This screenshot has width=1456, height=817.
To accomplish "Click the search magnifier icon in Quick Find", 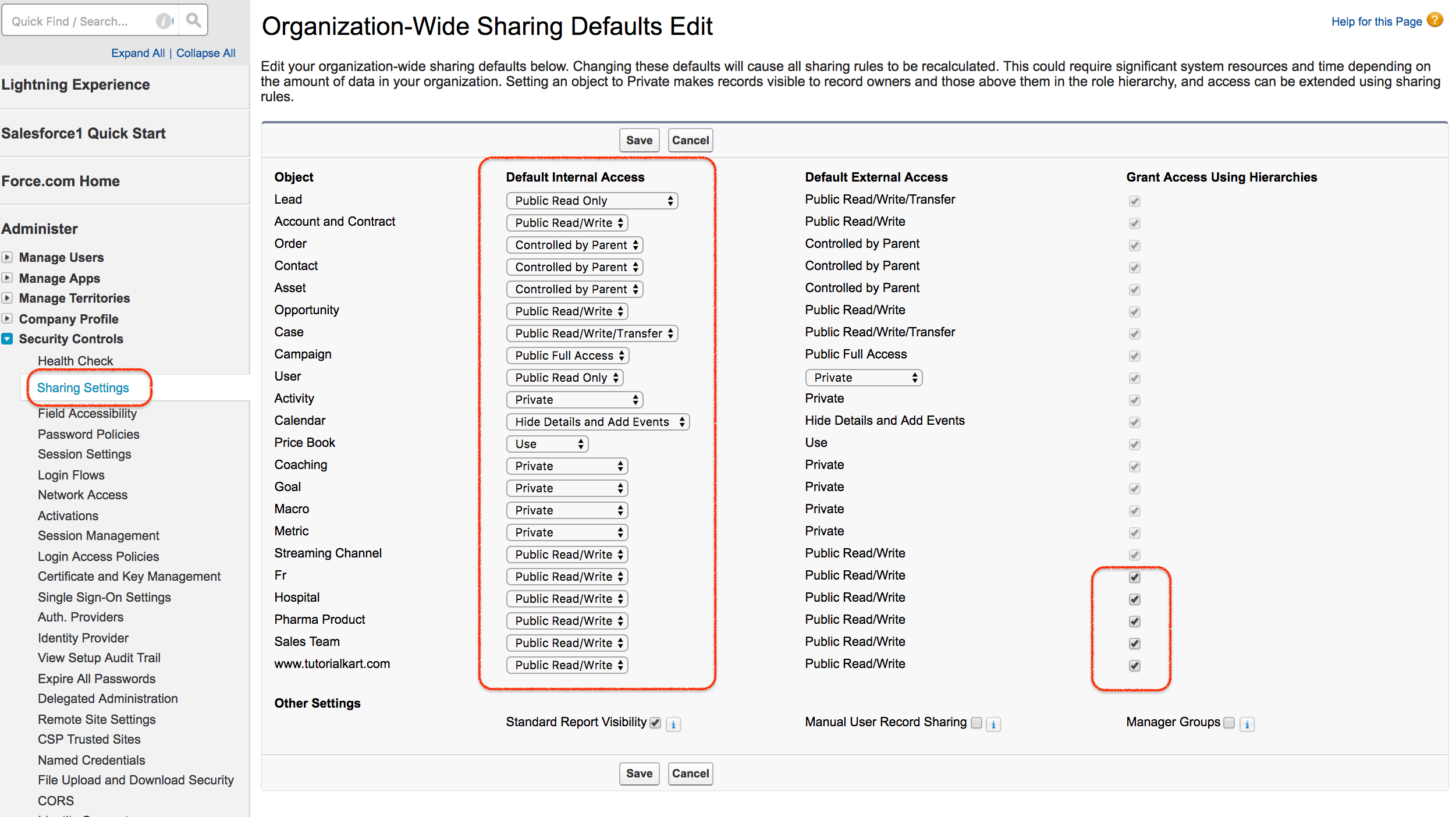I will coord(193,21).
